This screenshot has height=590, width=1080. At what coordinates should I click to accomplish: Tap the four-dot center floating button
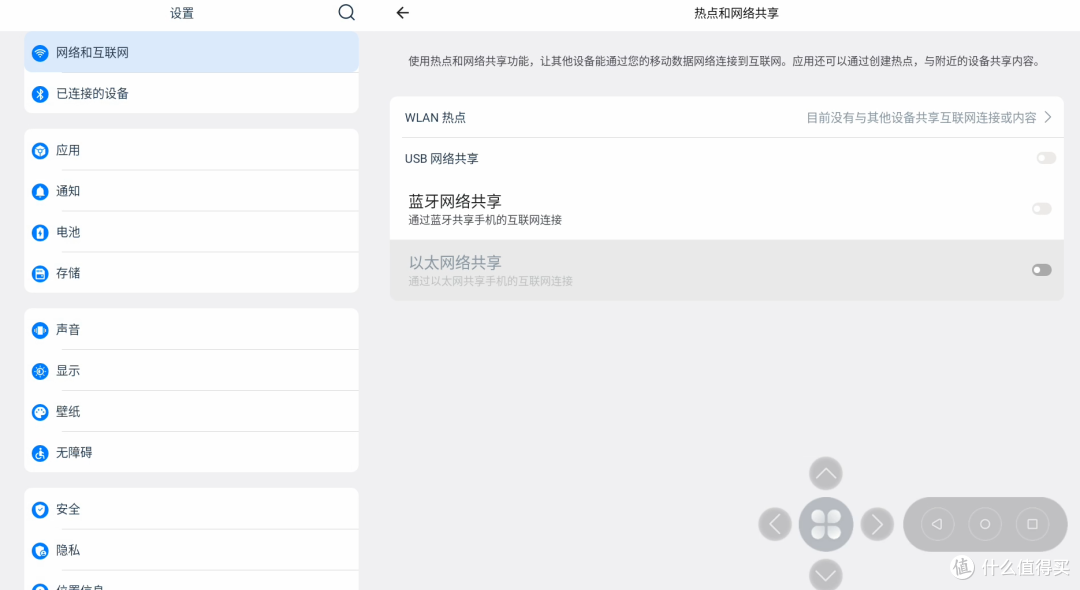826,525
